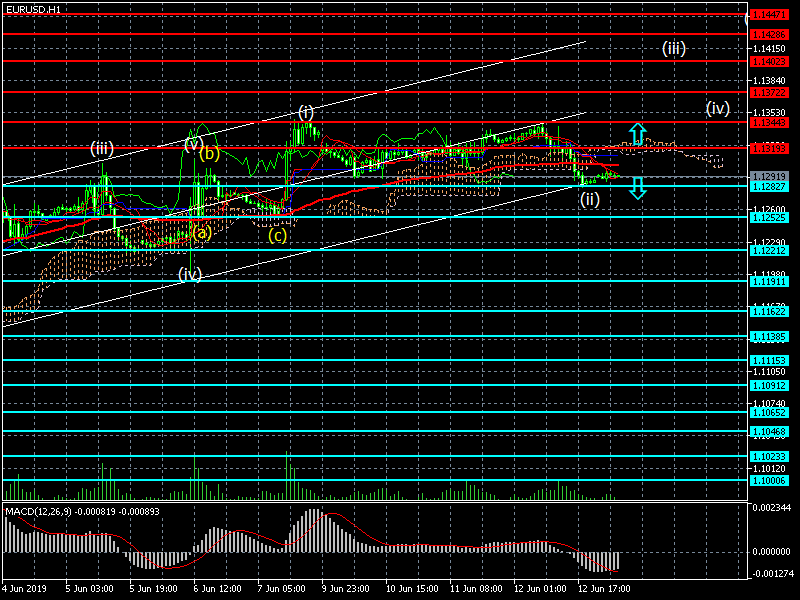Select the 1.11050 price axis value
The image size is (800, 600).
(x=769, y=372)
